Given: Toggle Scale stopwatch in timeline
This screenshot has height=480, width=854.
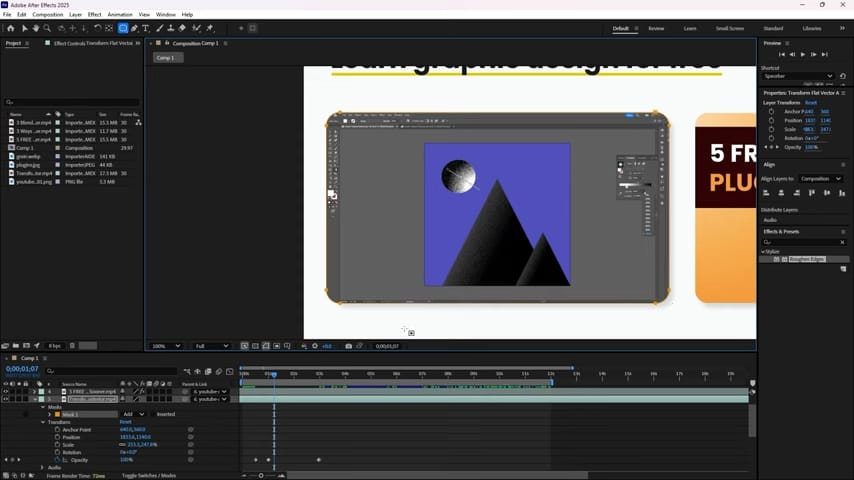Looking at the screenshot, I should [57, 445].
